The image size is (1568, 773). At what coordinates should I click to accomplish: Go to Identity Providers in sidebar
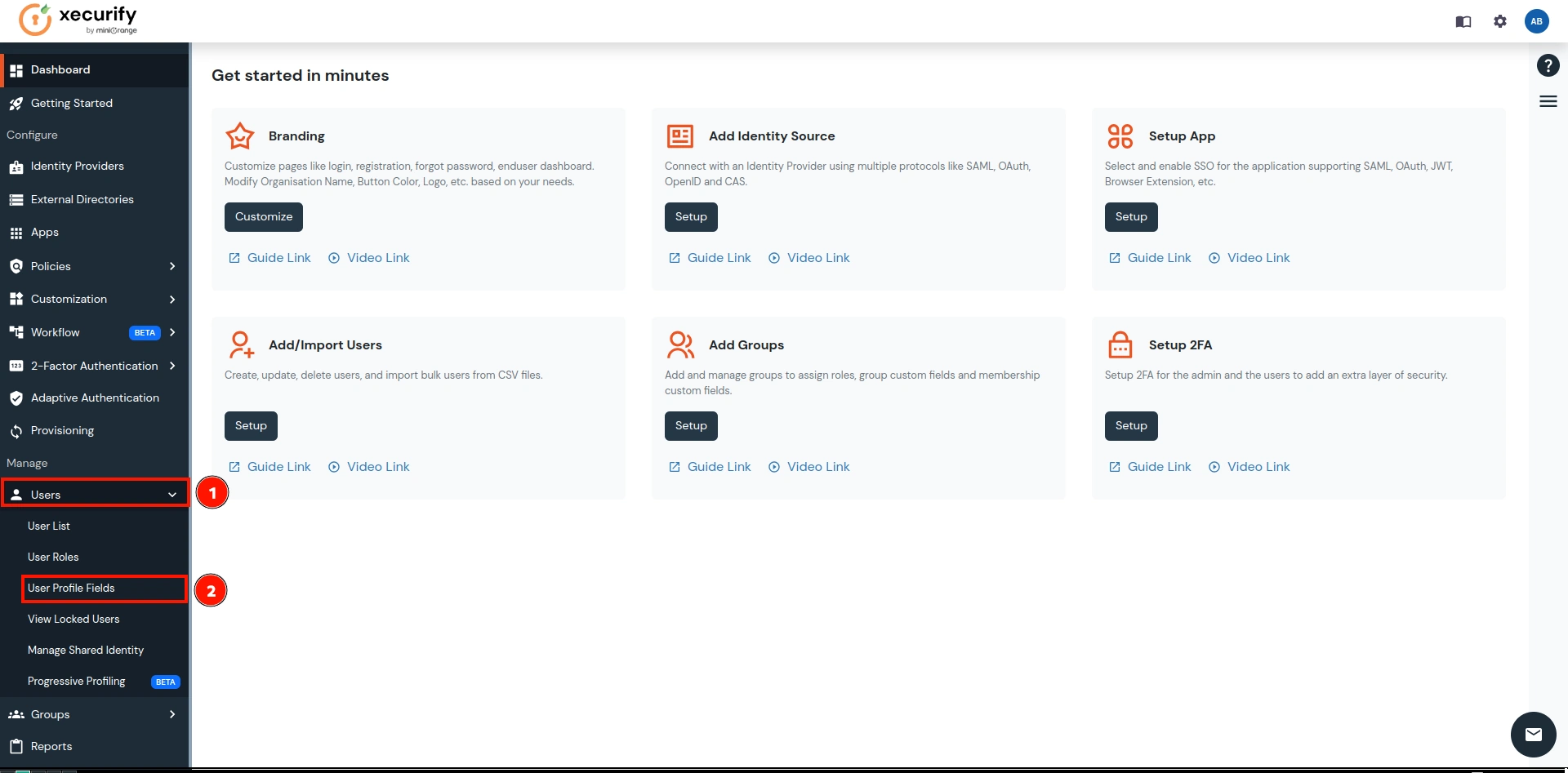click(77, 166)
